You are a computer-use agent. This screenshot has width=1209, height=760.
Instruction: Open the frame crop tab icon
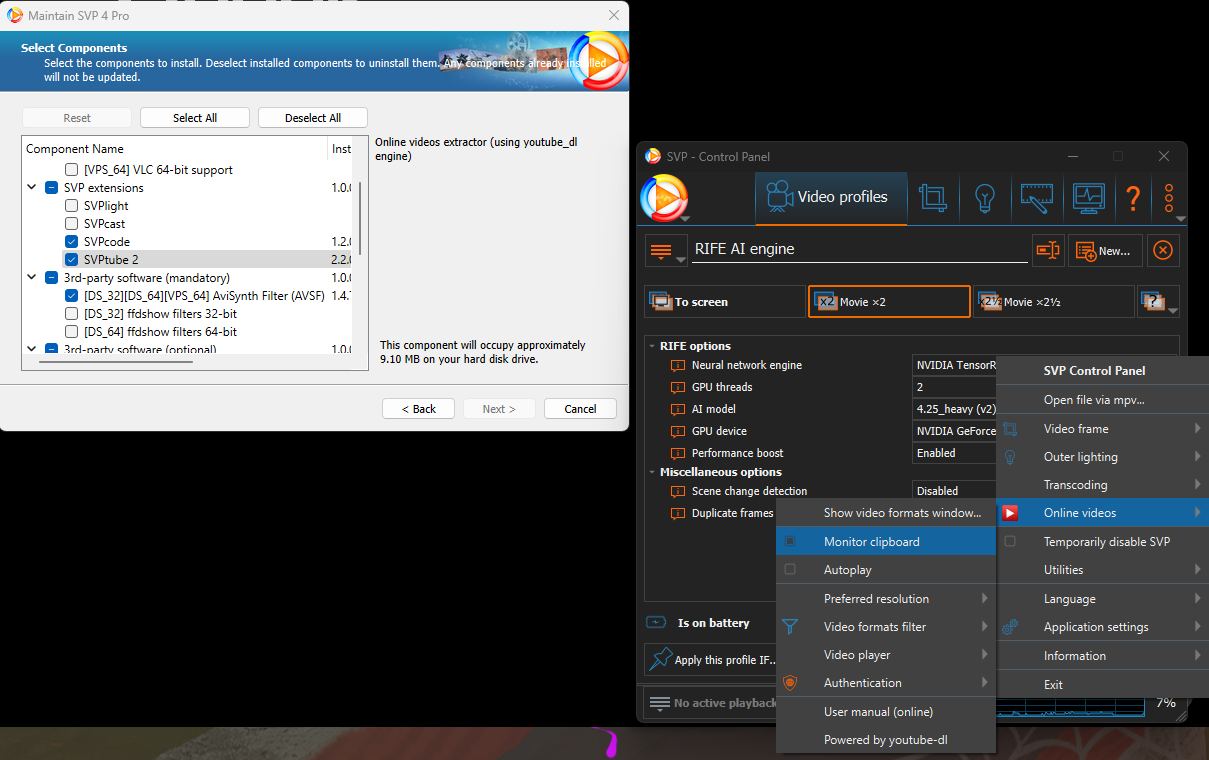pyautogui.click(x=933, y=197)
